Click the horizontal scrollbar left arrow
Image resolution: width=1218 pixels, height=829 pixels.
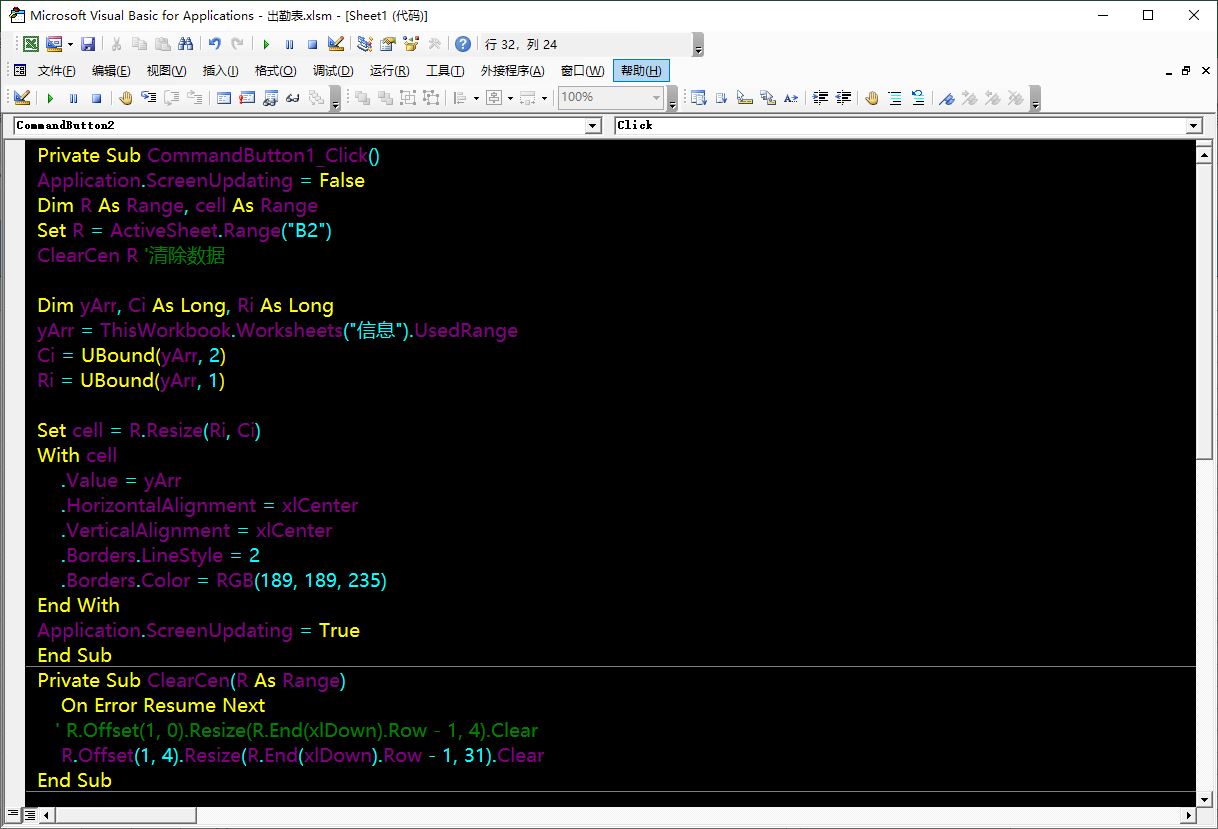point(45,817)
